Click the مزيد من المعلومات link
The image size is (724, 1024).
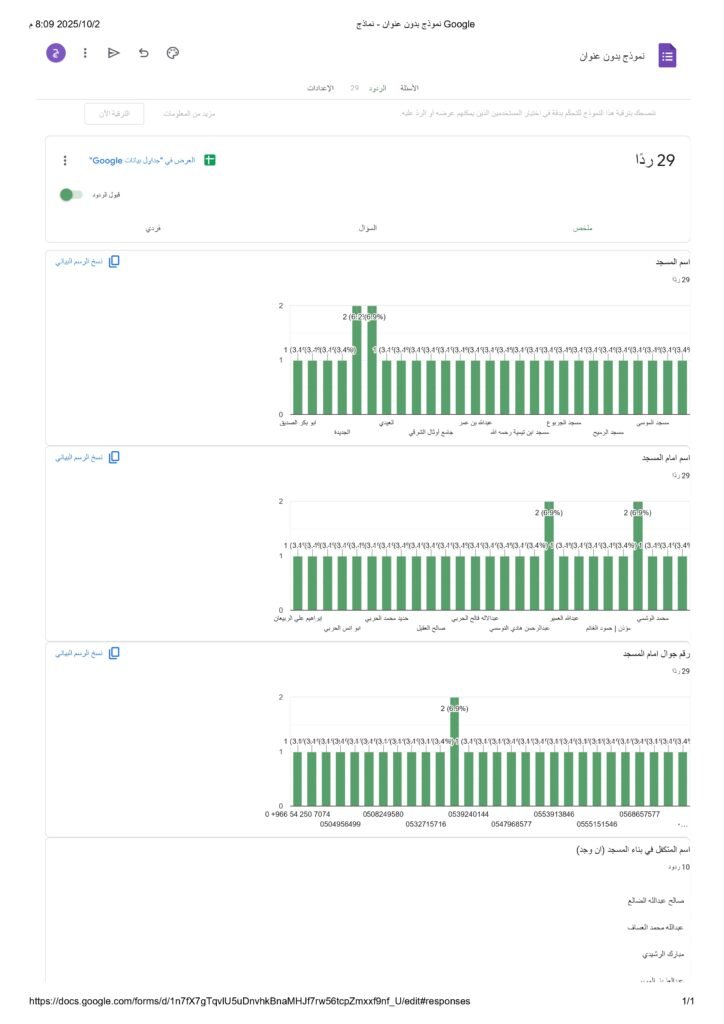tap(190, 114)
